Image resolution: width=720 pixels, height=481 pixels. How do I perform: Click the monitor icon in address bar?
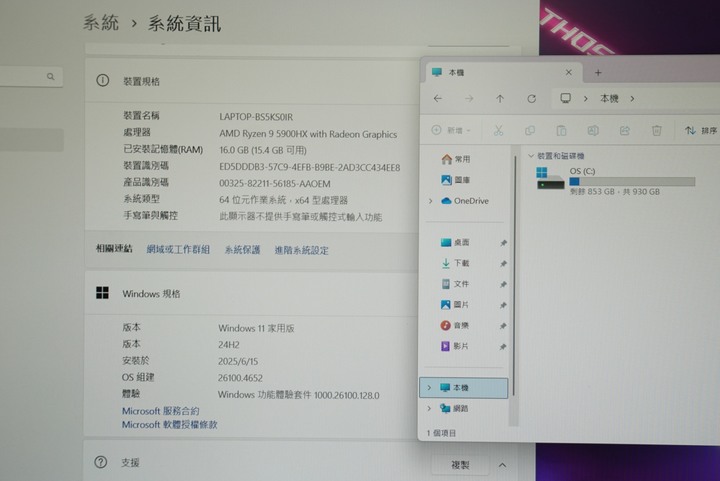[x=565, y=98]
